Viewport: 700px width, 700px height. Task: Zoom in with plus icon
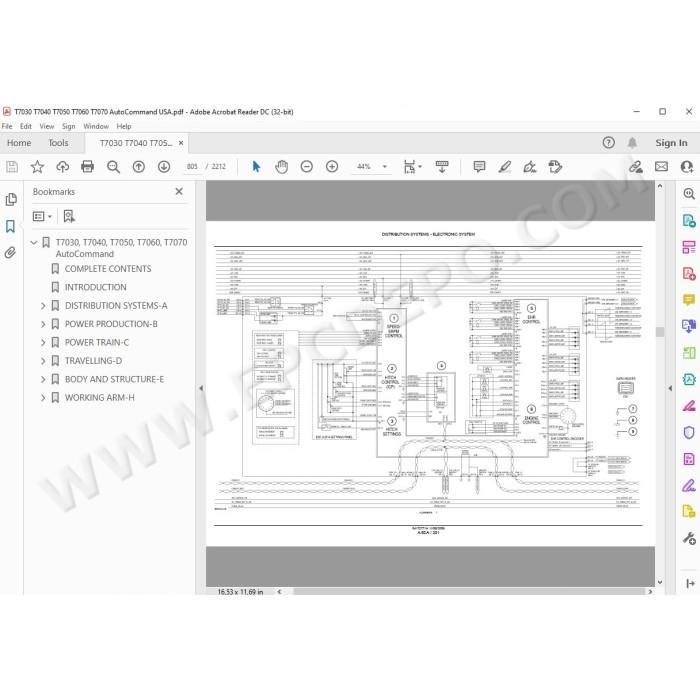pos(332,167)
